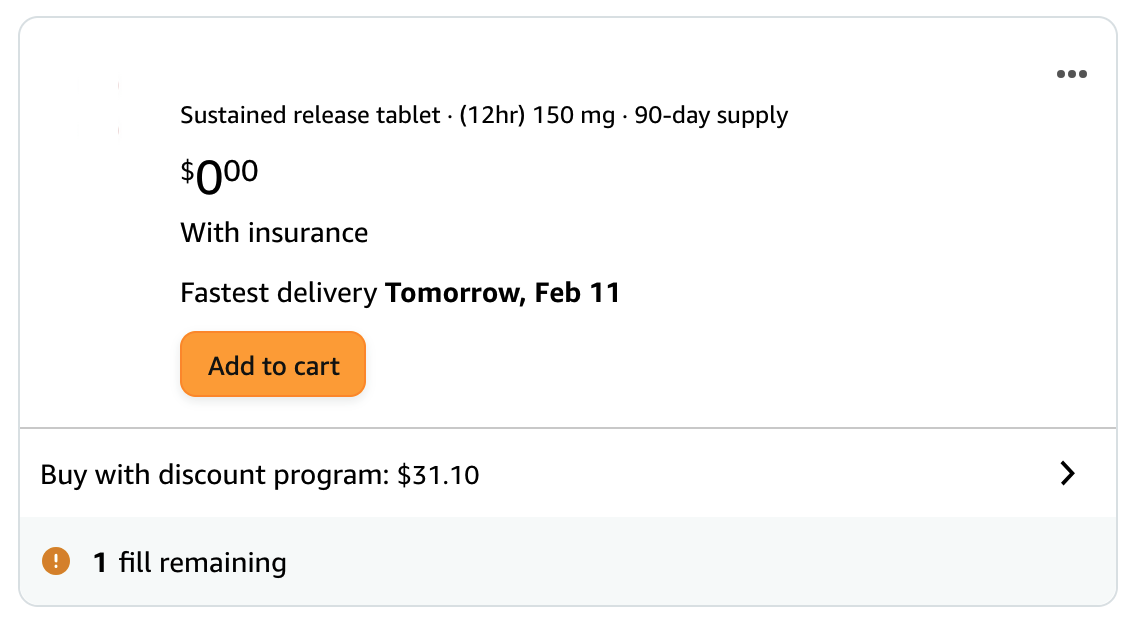Screen dimensions: 1138x624
Task: Click the medication image placeholder
Action: (x=119, y=108)
